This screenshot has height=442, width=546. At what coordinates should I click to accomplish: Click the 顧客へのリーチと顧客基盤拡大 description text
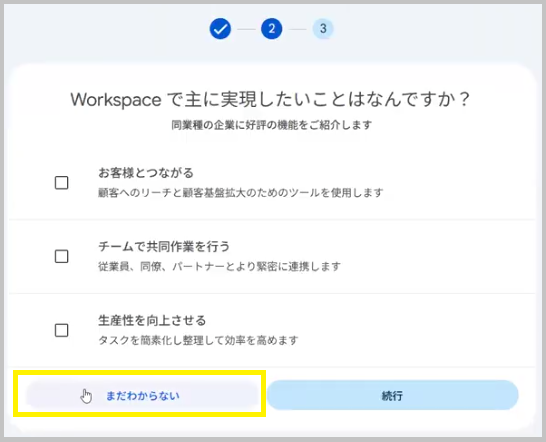tap(241, 193)
